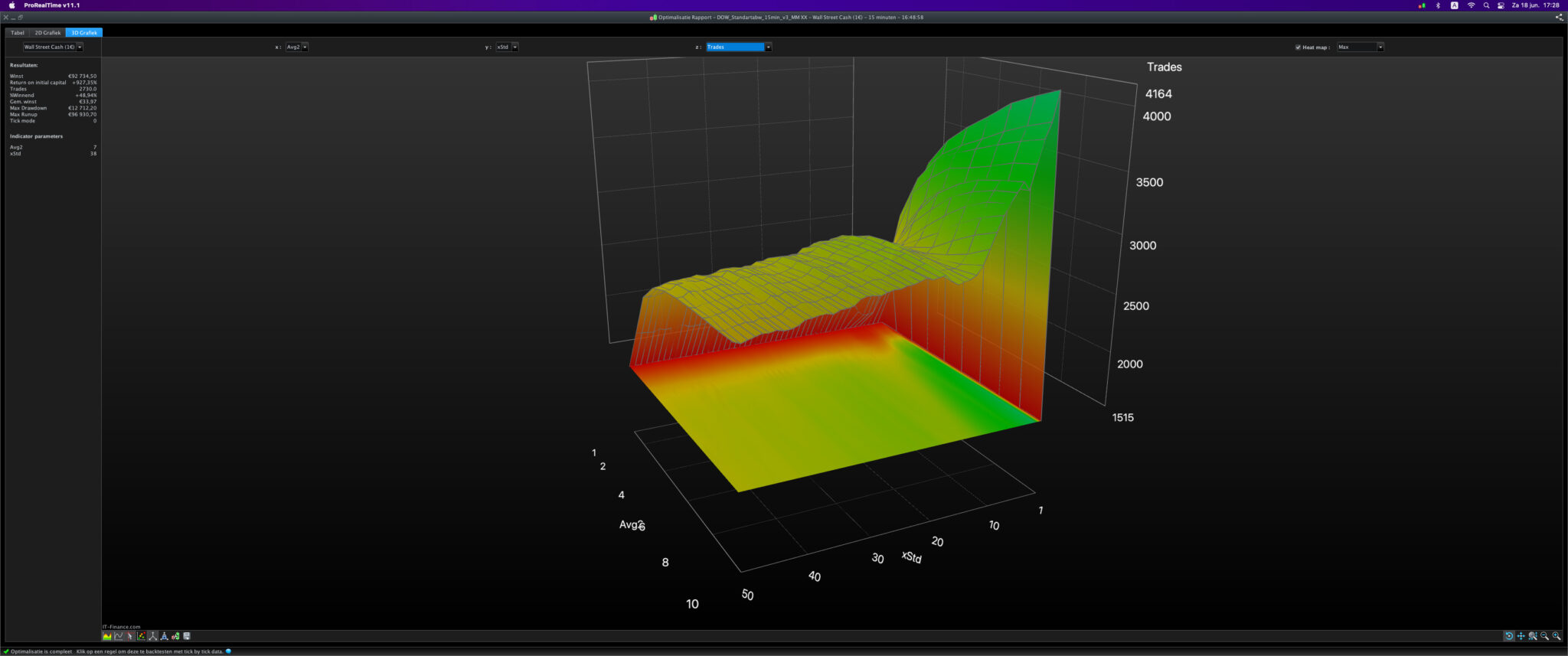Select the rotate view tool
The image size is (1568, 656).
1509,636
